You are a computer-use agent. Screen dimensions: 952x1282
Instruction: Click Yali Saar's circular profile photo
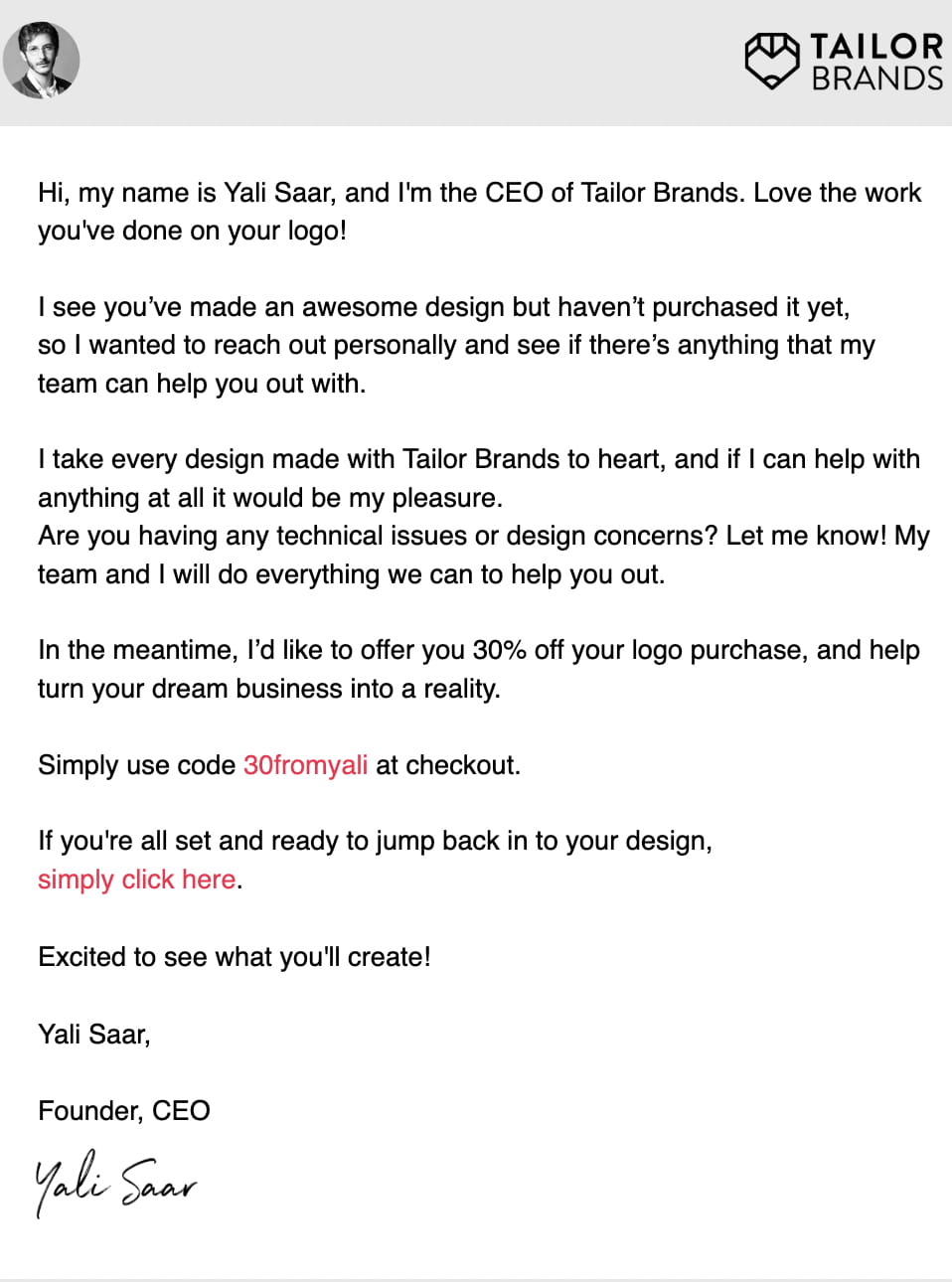[42, 60]
